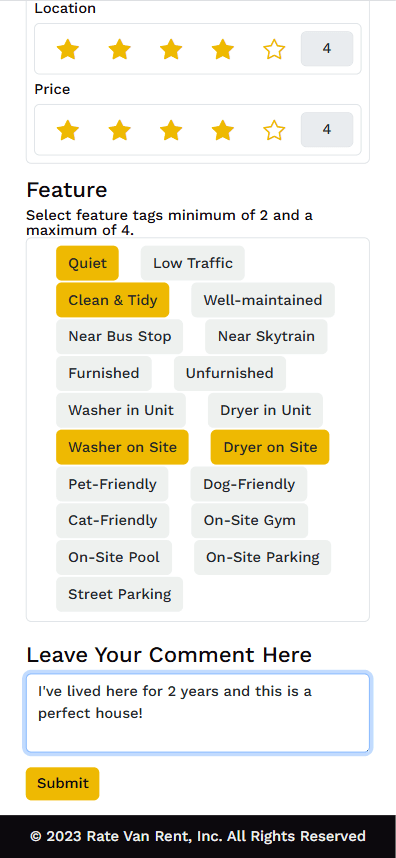This screenshot has height=858, width=396.
Task: Click the first star in Price rating
Action: (68, 130)
